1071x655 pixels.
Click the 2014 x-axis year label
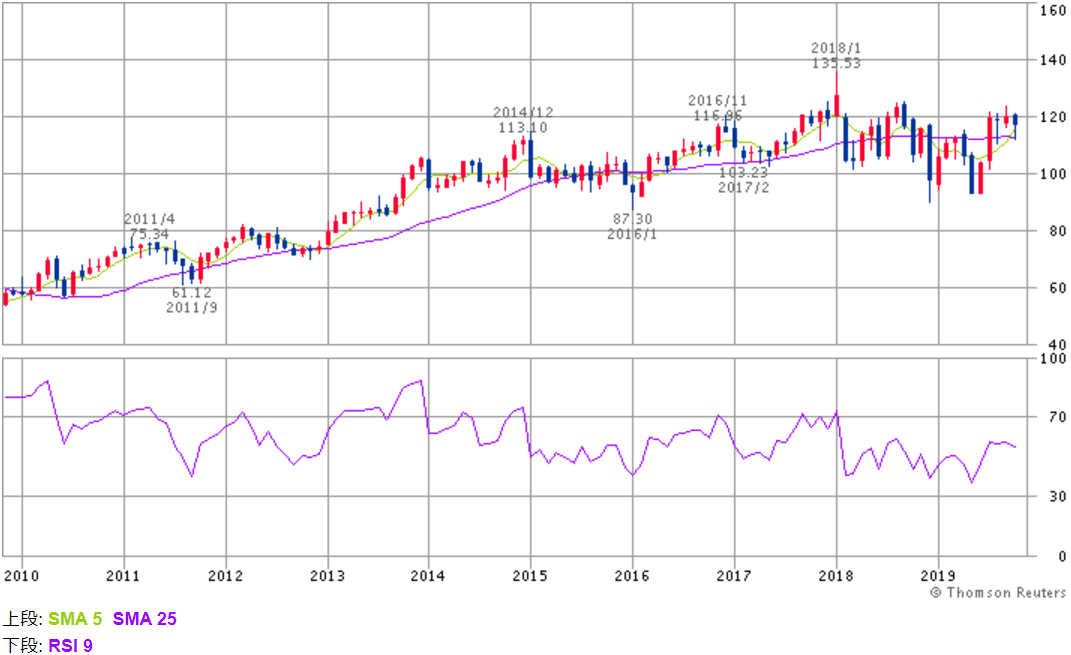(428, 576)
